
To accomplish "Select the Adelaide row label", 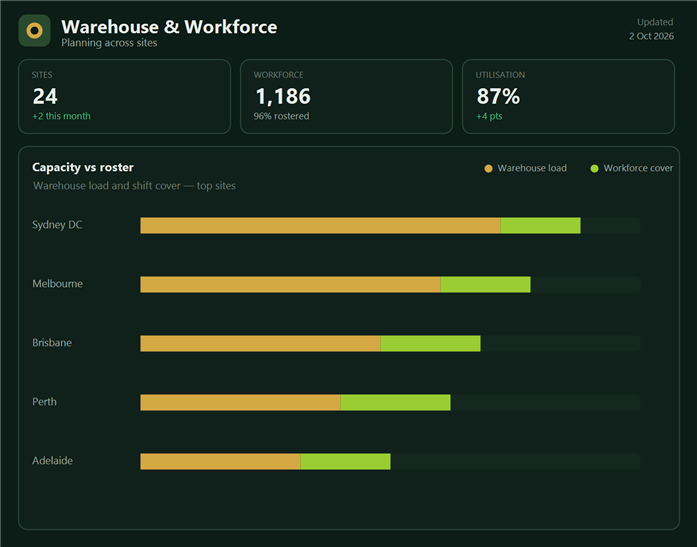I will point(52,460).
